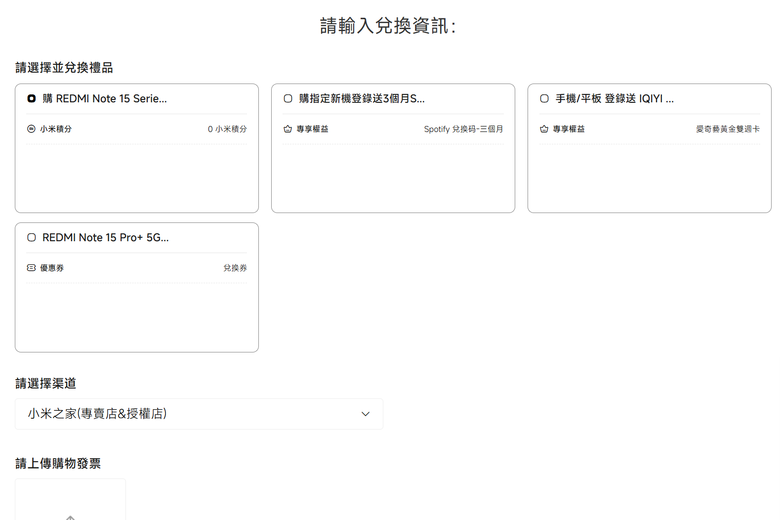This screenshot has width=780, height=520.
Task: Click the chevron arrow of channel dropdown
Action: tap(366, 414)
